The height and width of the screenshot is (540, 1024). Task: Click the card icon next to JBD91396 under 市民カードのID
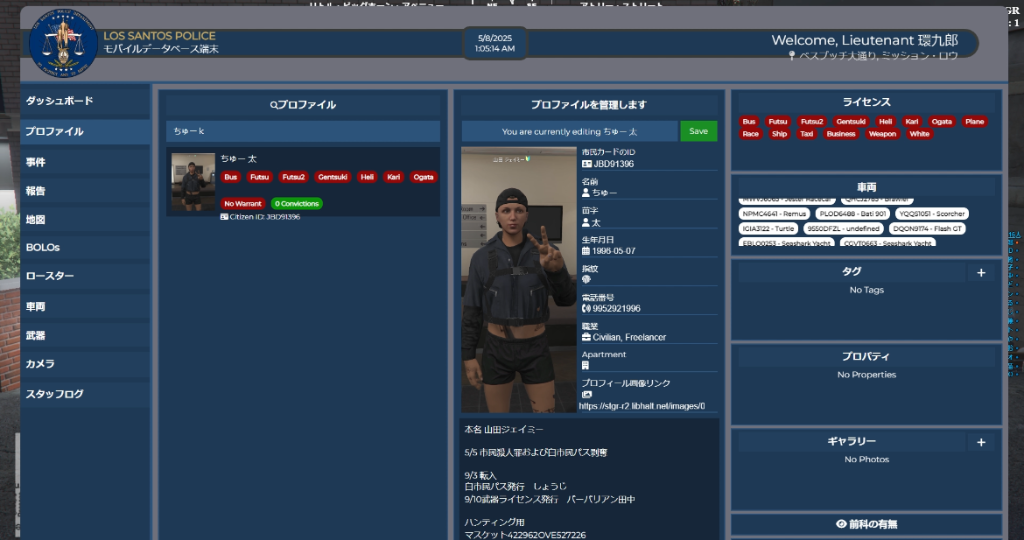(586, 164)
